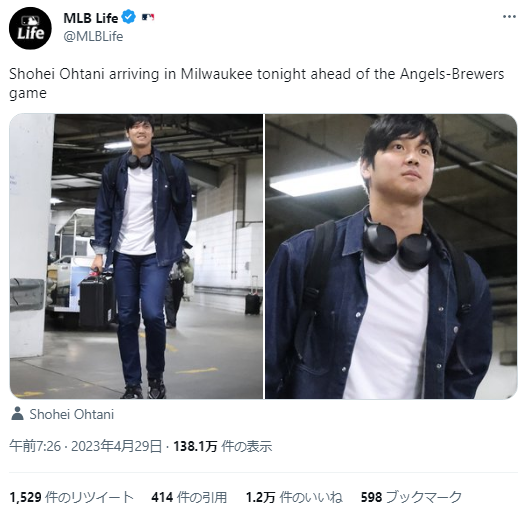
Task: Open the MLB Life profile avatar
Action: 30,28
